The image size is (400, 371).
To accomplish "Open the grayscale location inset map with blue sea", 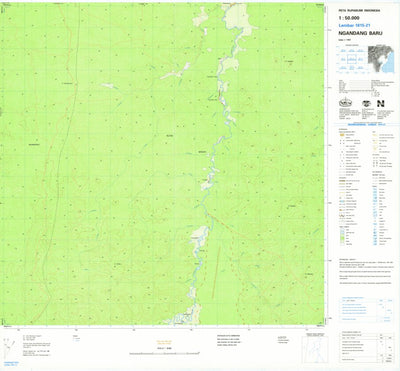I will click(x=381, y=59).
